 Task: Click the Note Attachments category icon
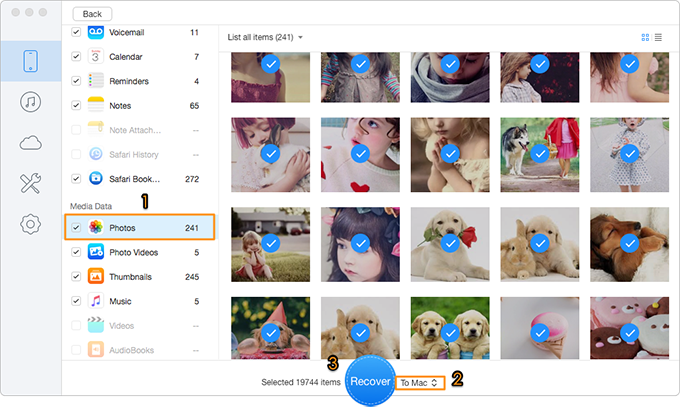click(x=96, y=130)
